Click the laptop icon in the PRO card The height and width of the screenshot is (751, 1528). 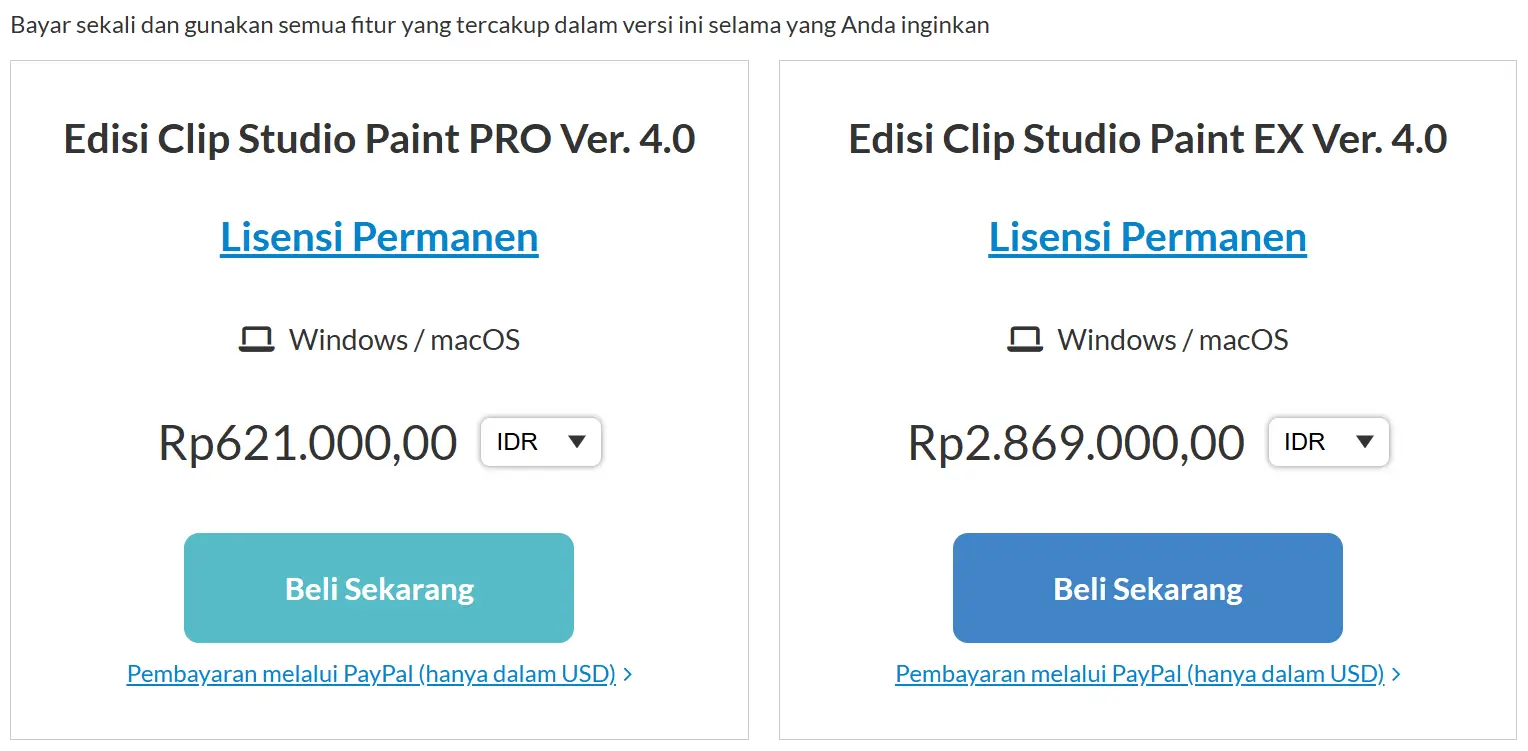[256, 340]
